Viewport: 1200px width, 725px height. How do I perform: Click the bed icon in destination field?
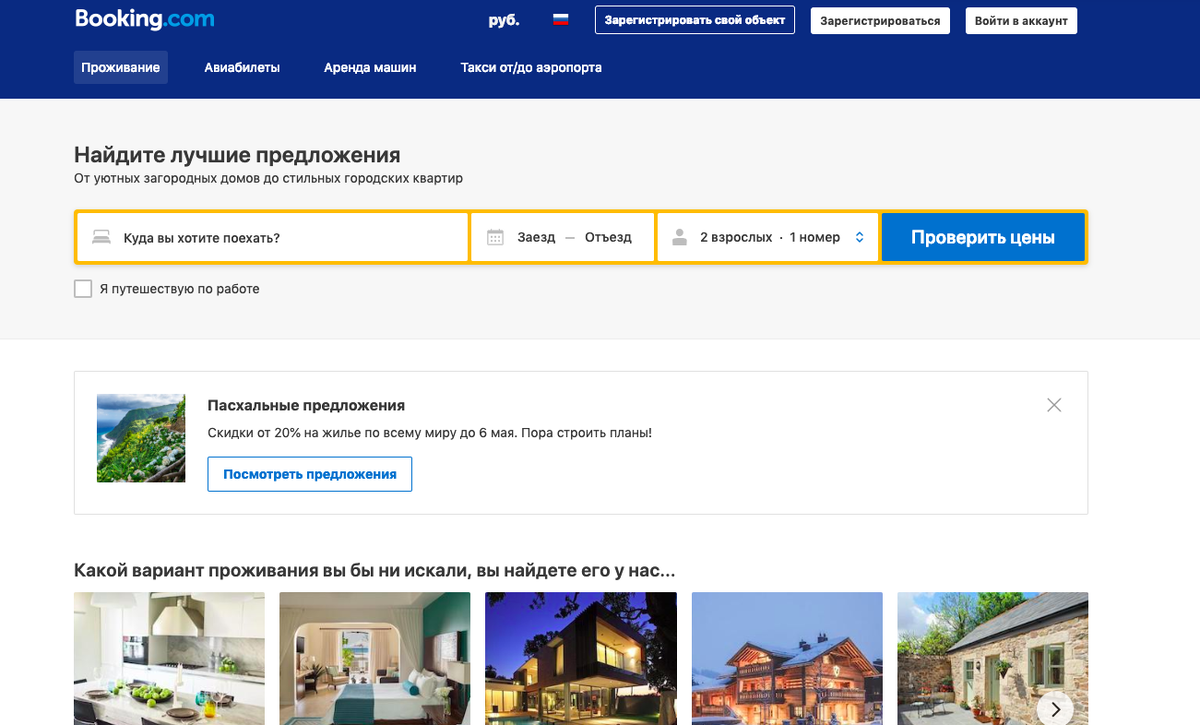pyautogui.click(x=101, y=238)
